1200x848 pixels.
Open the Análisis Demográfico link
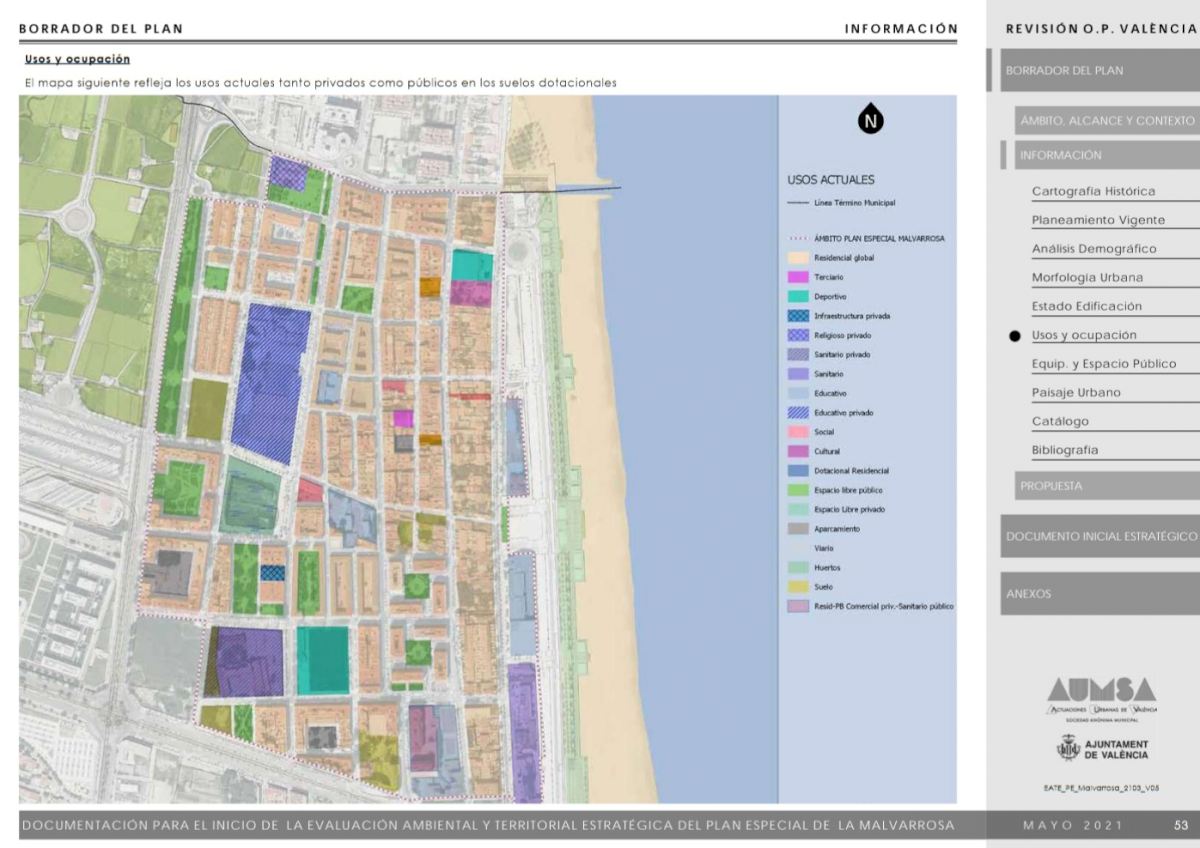pyautogui.click(x=1093, y=249)
